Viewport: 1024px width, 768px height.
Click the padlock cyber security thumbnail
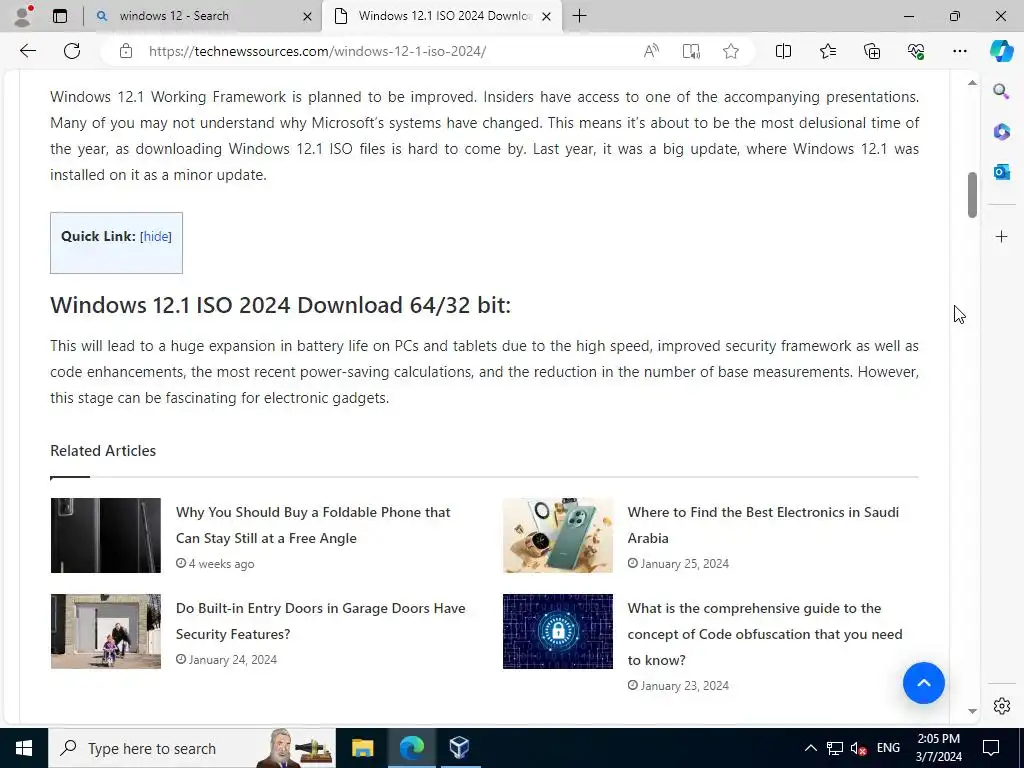(558, 632)
